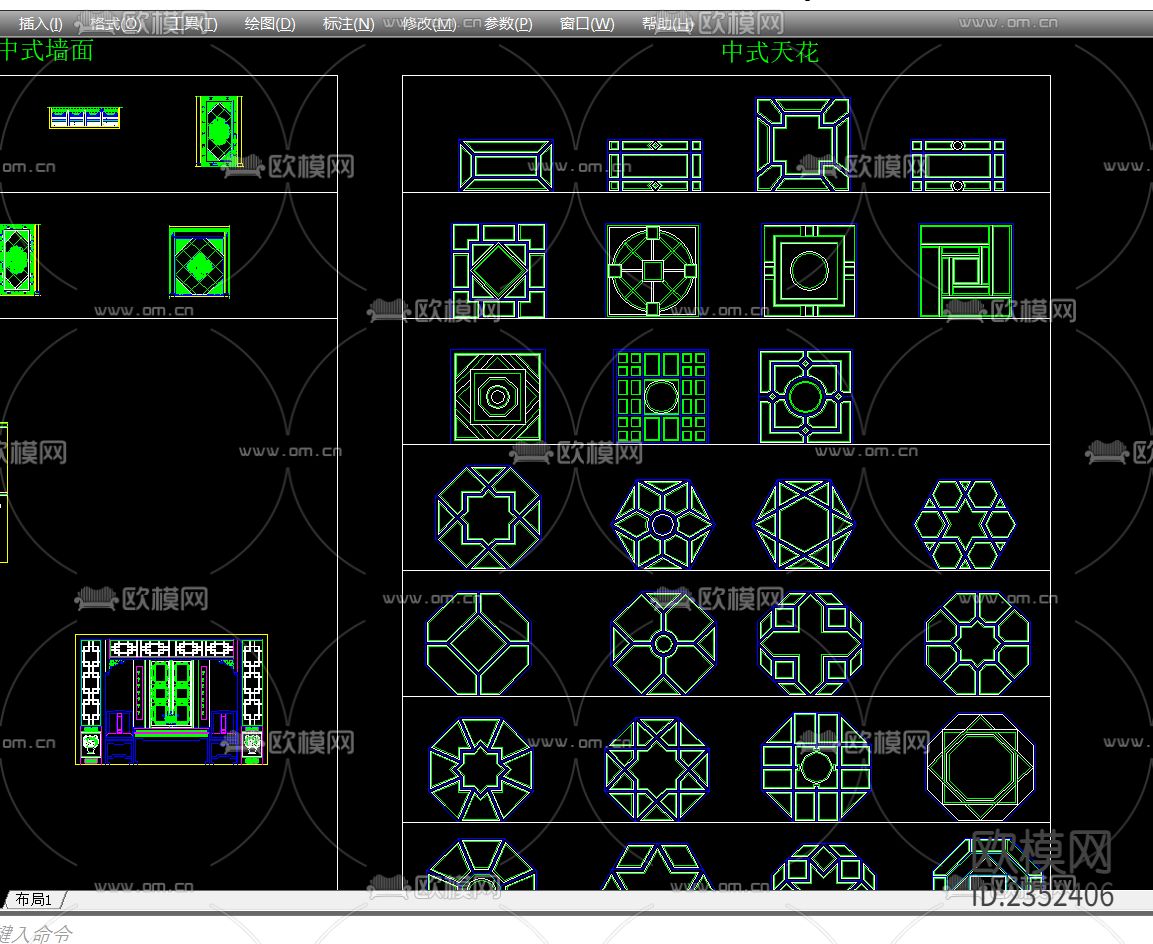Select the hexagon ceiling pattern with hexagram star
Image resolution: width=1153 pixels, height=944 pixels.
804,524
